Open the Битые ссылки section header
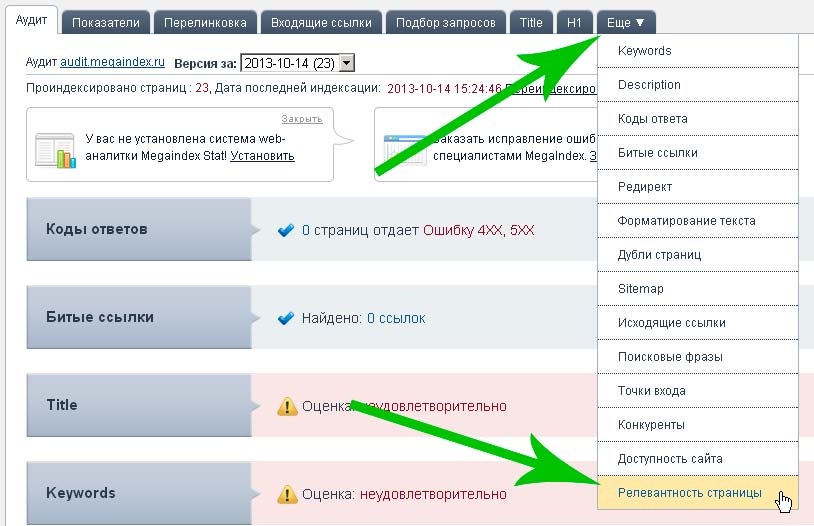Image resolution: width=814 pixels, height=526 pixels. point(139,317)
